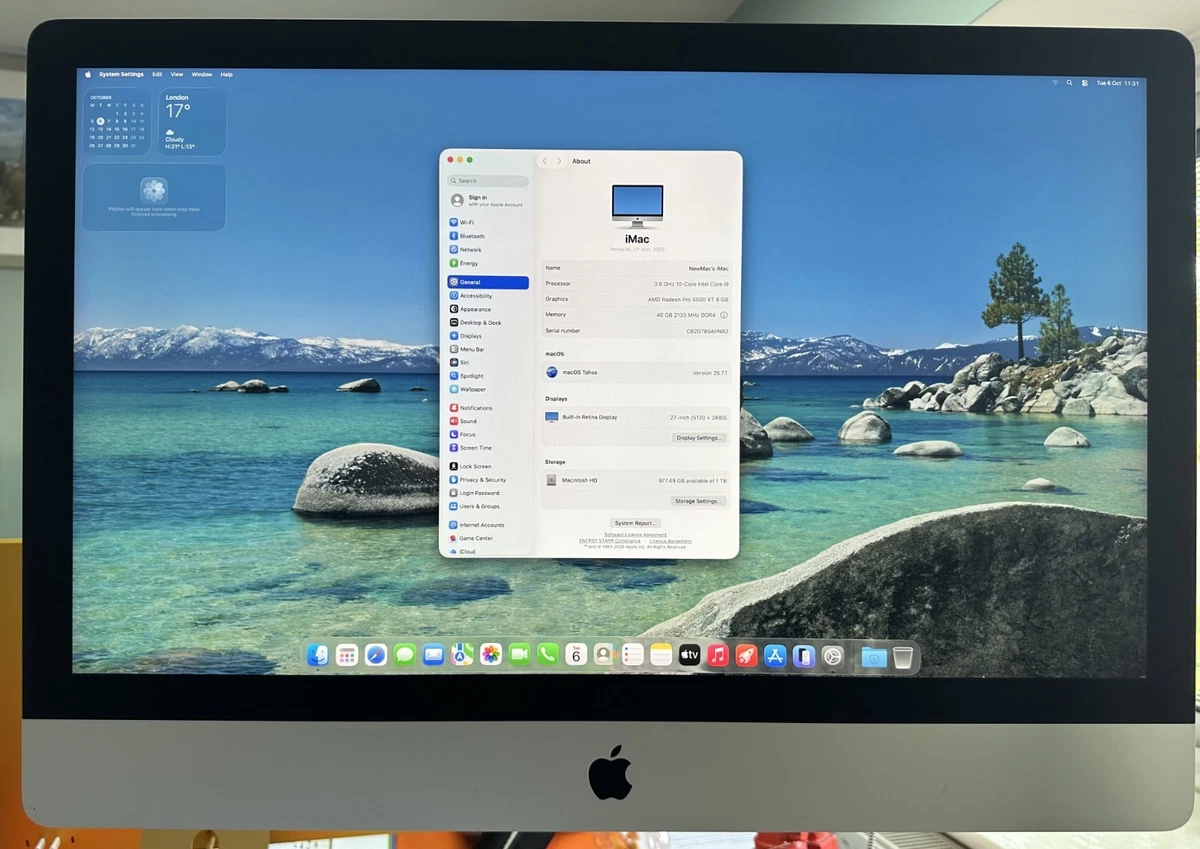1200x849 pixels.
Task: Click the Display Settings button
Action: [699, 438]
